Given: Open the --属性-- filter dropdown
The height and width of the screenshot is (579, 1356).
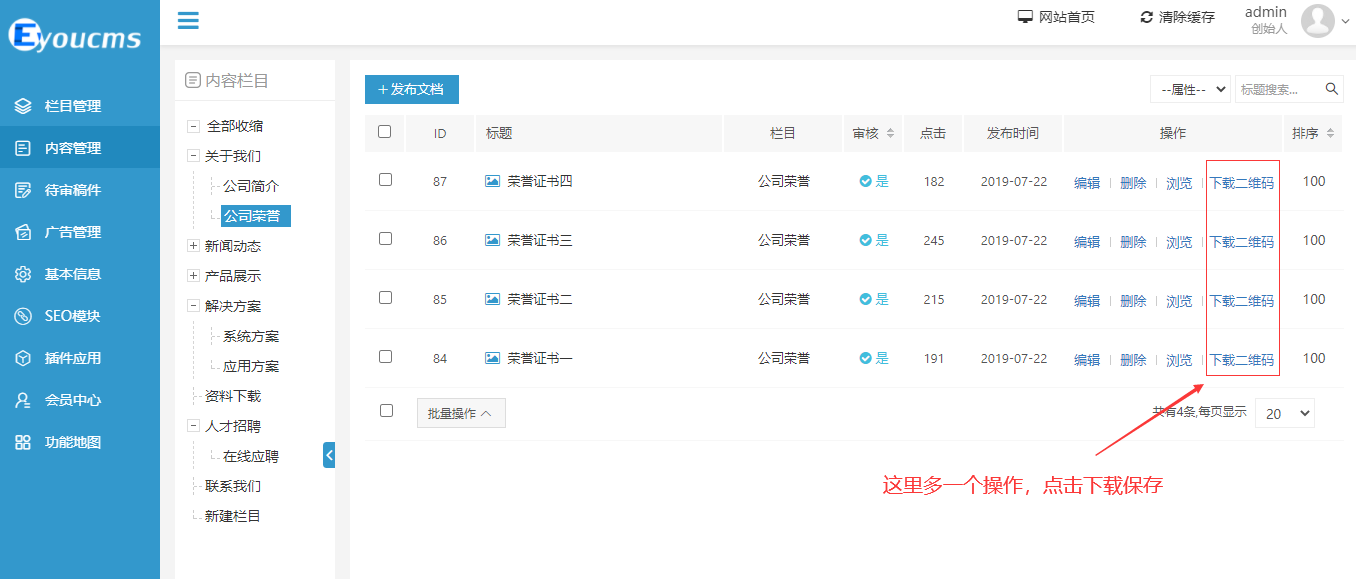Looking at the screenshot, I should 1190,89.
